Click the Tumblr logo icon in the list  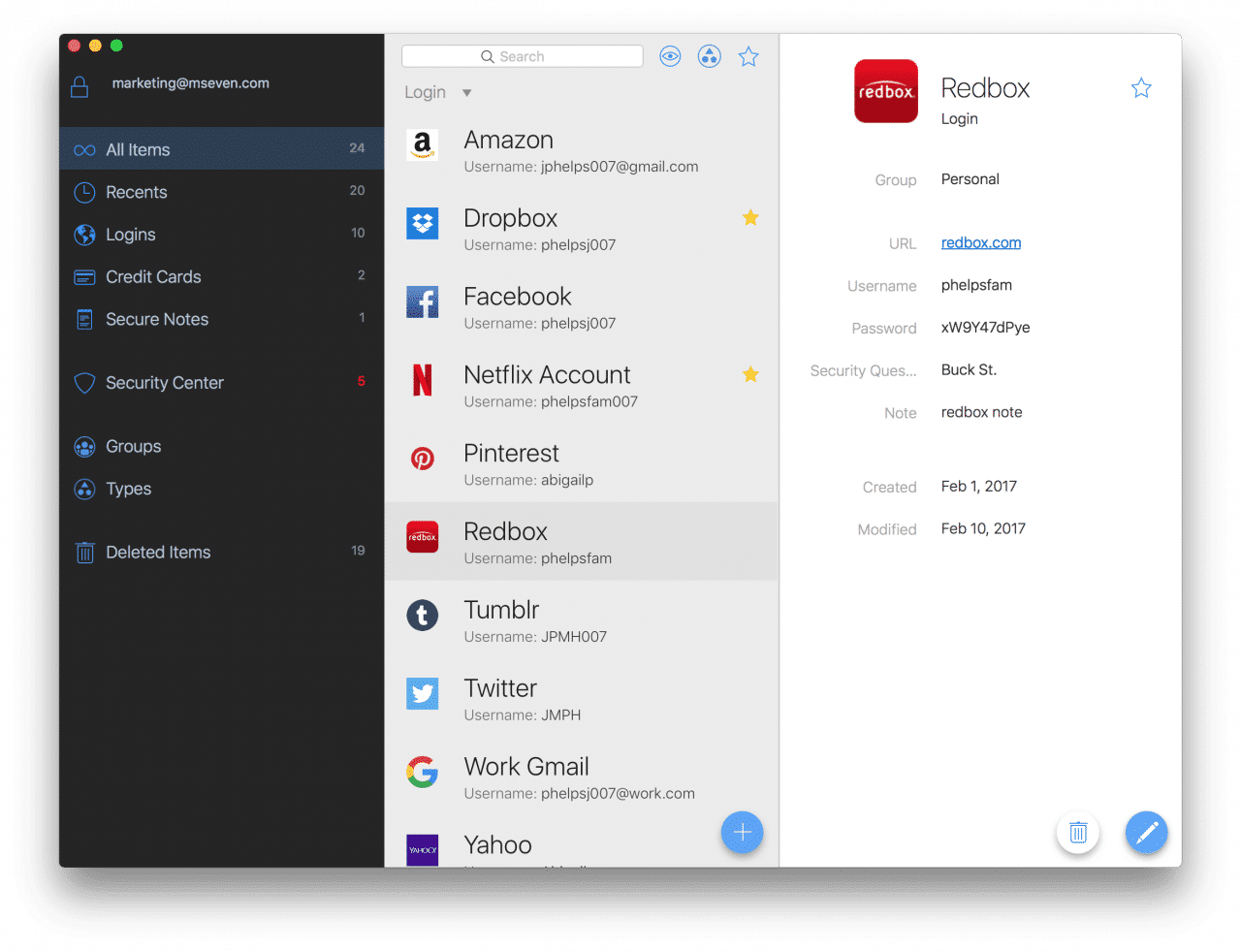coord(422,615)
